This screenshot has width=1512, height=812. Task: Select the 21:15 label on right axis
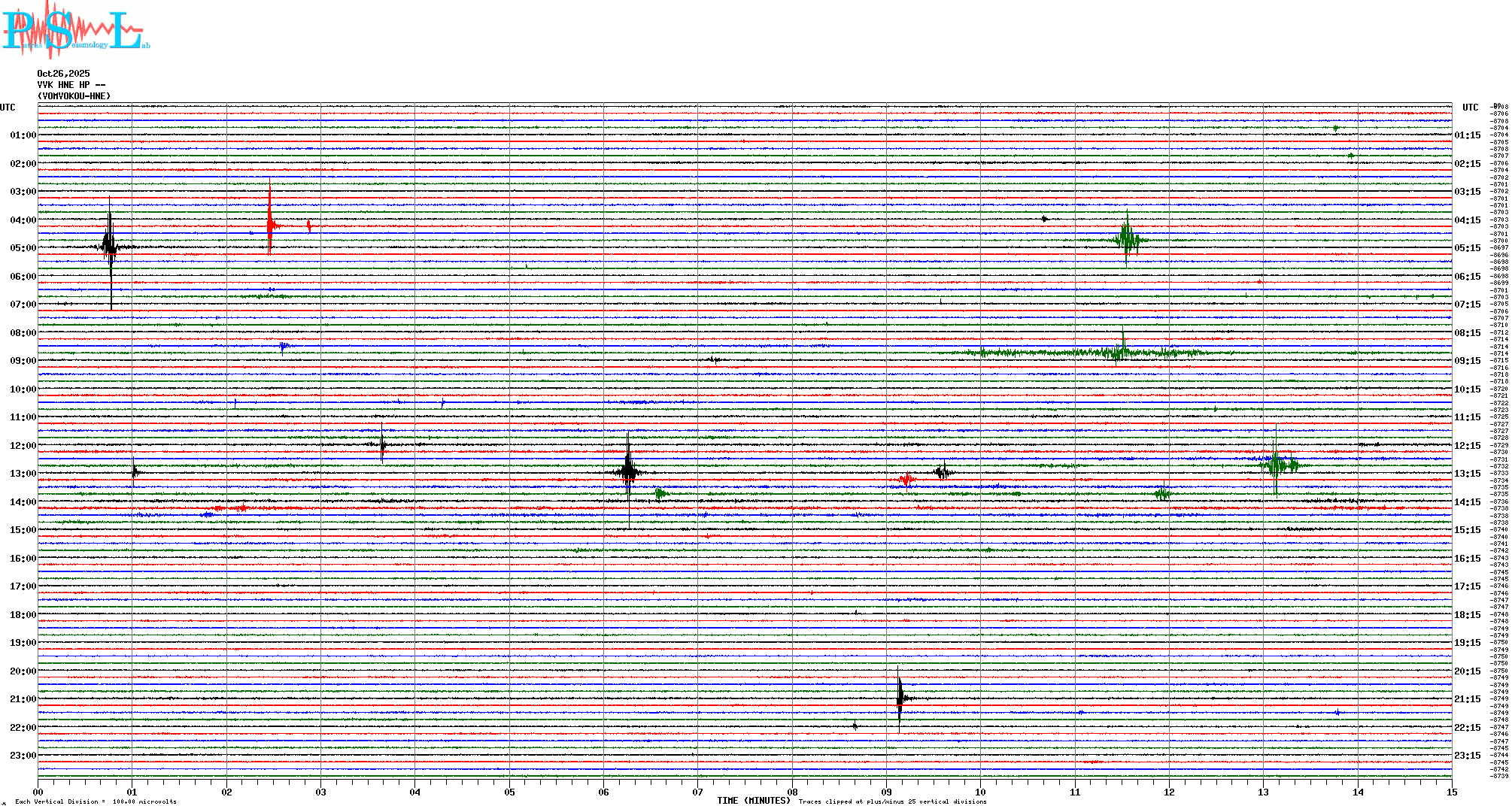pos(1467,699)
